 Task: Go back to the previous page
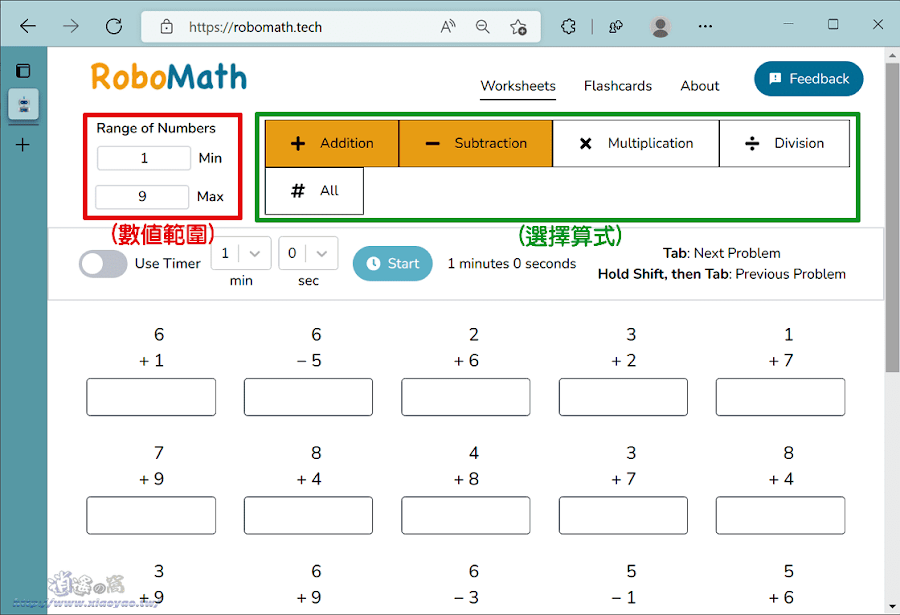coord(28,26)
